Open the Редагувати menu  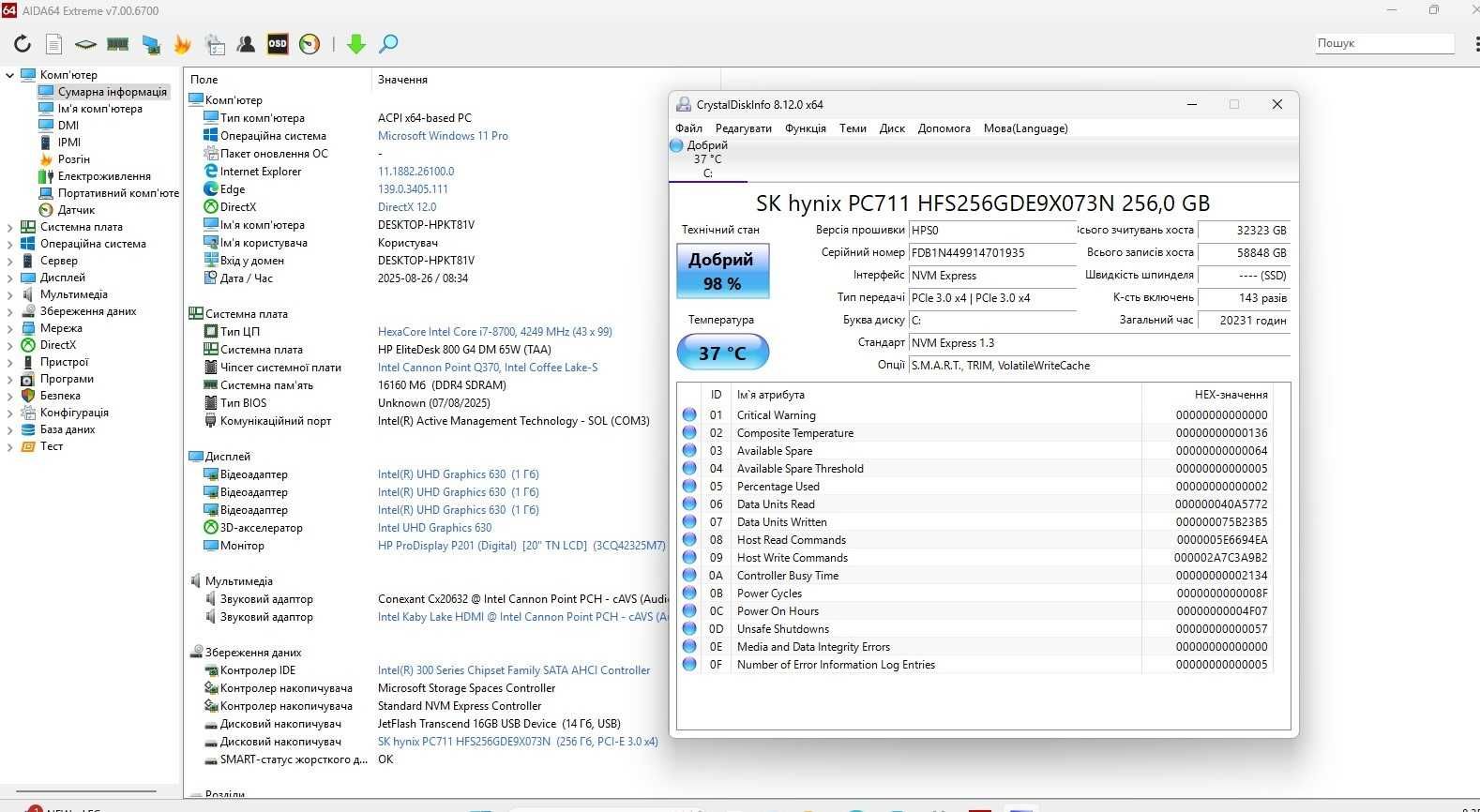pyautogui.click(x=743, y=128)
